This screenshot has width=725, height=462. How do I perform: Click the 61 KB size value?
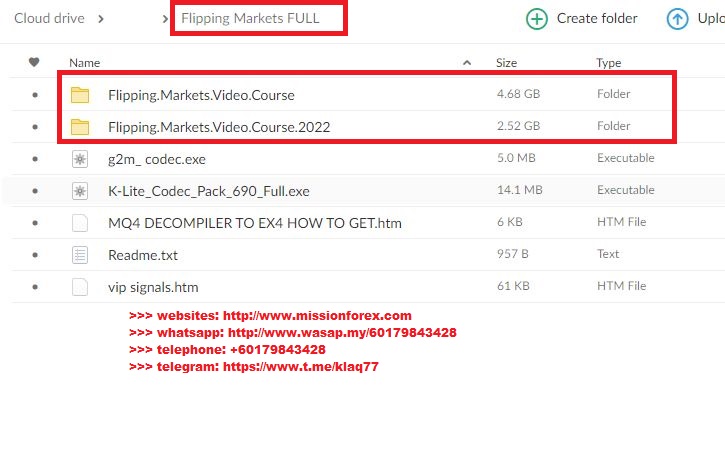(x=513, y=286)
